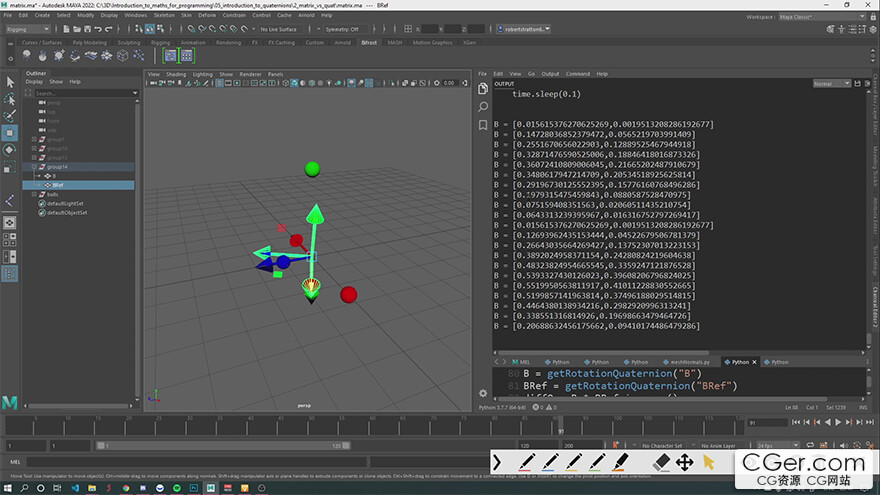880x495 pixels.
Task: Select BRef in the Outliner
Action: point(58,185)
